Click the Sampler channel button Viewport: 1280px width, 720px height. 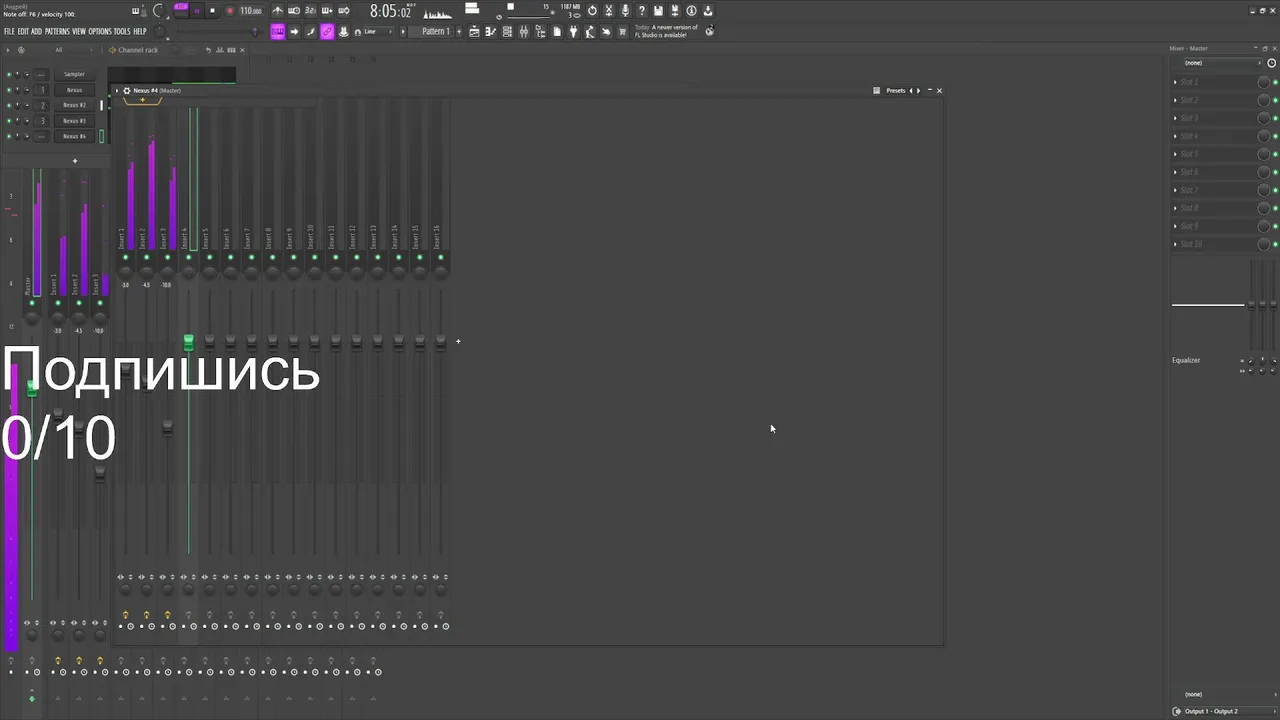pyautogui.click(x=74, y=74)
